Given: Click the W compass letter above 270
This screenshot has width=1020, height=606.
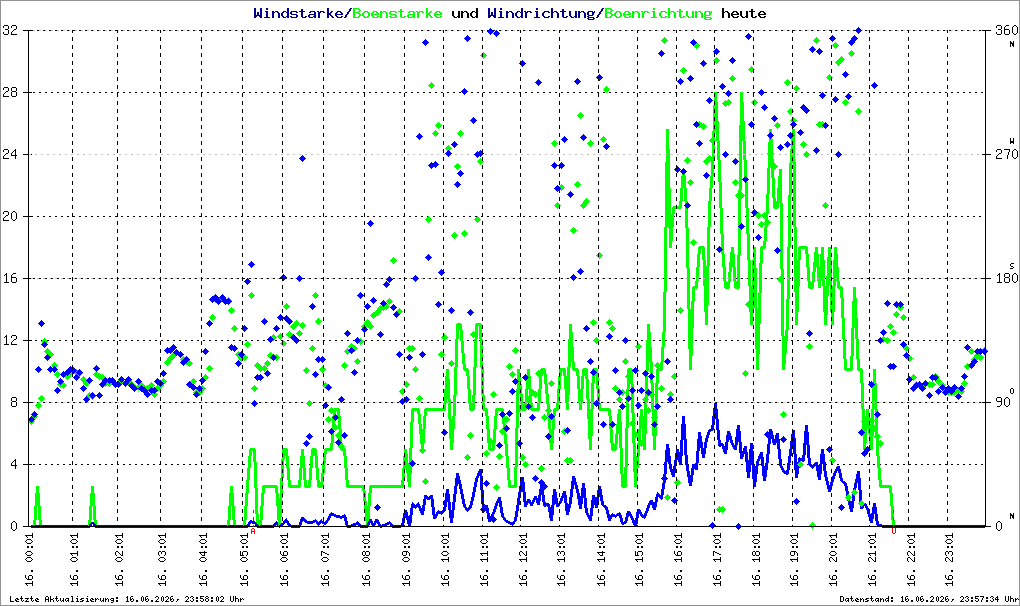Looking at the screenshot, I should coord(1012,141).
